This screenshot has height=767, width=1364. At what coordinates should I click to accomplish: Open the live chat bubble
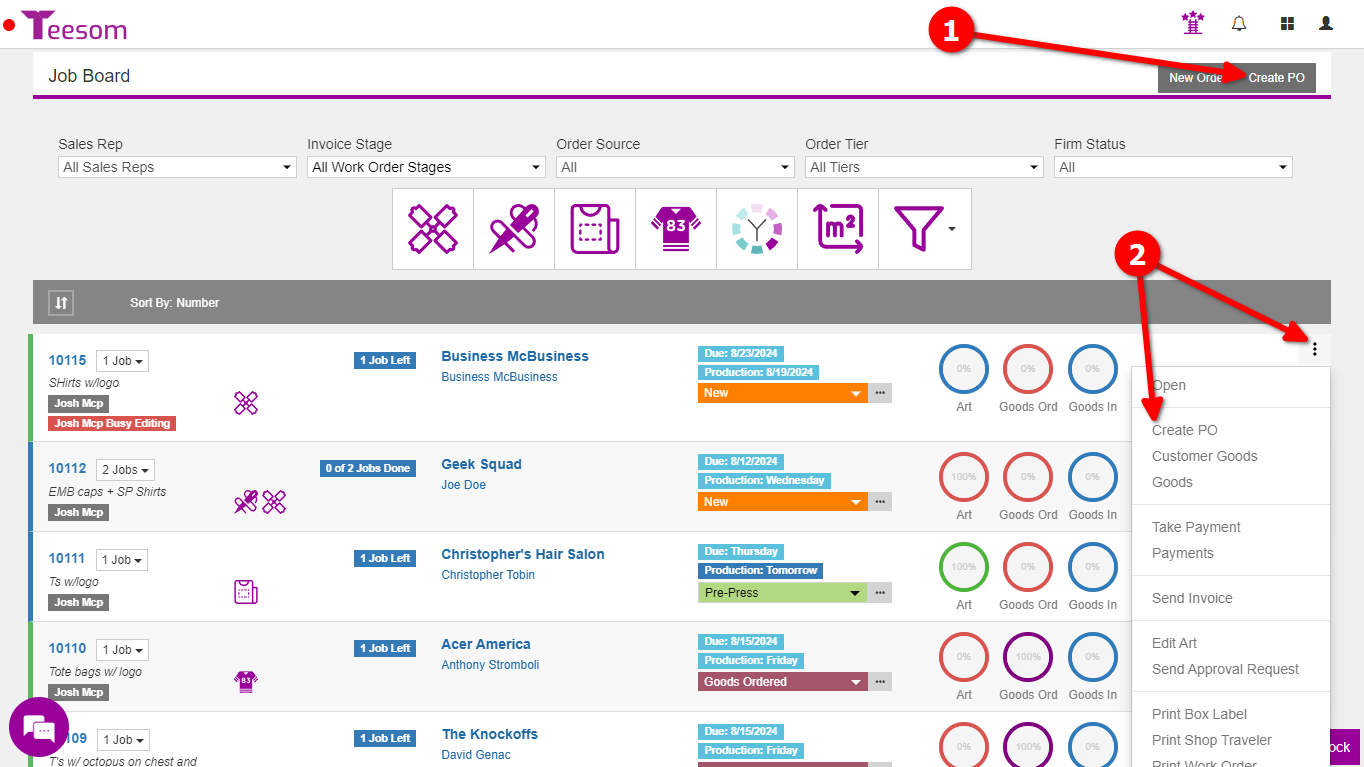pyautogui.click(x=39, y=727)
